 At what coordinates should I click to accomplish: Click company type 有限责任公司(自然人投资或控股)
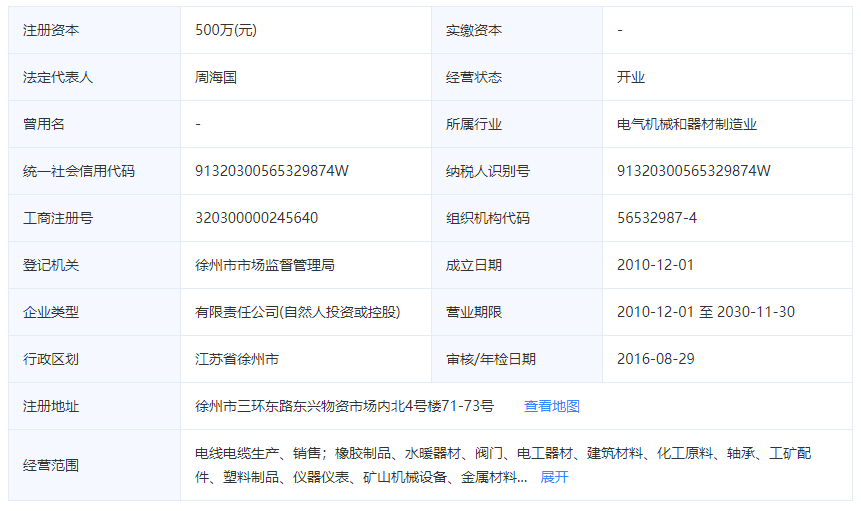pyautogui.click(x=297, y=312)
